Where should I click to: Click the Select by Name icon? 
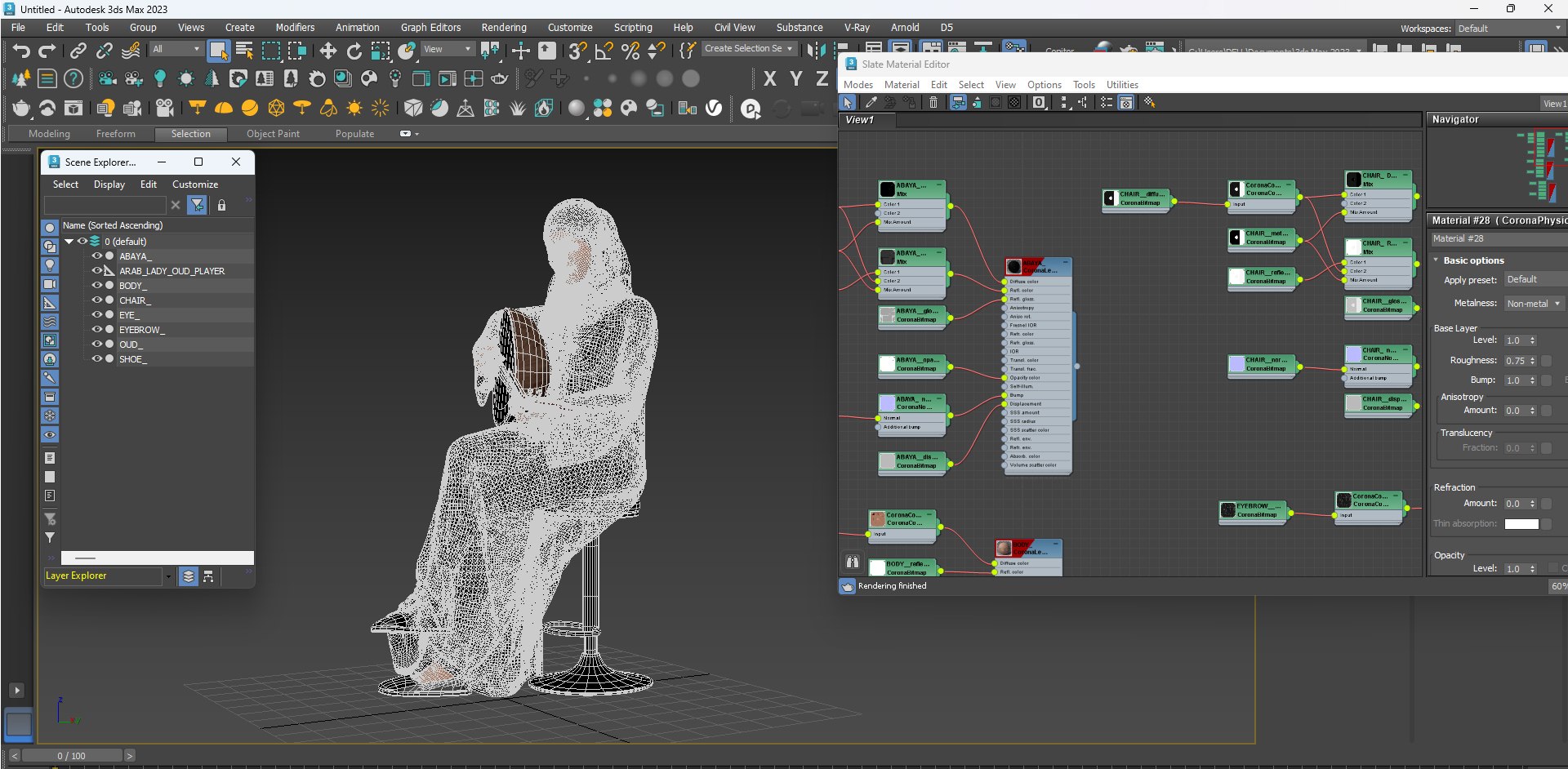(x=244, y=51)
